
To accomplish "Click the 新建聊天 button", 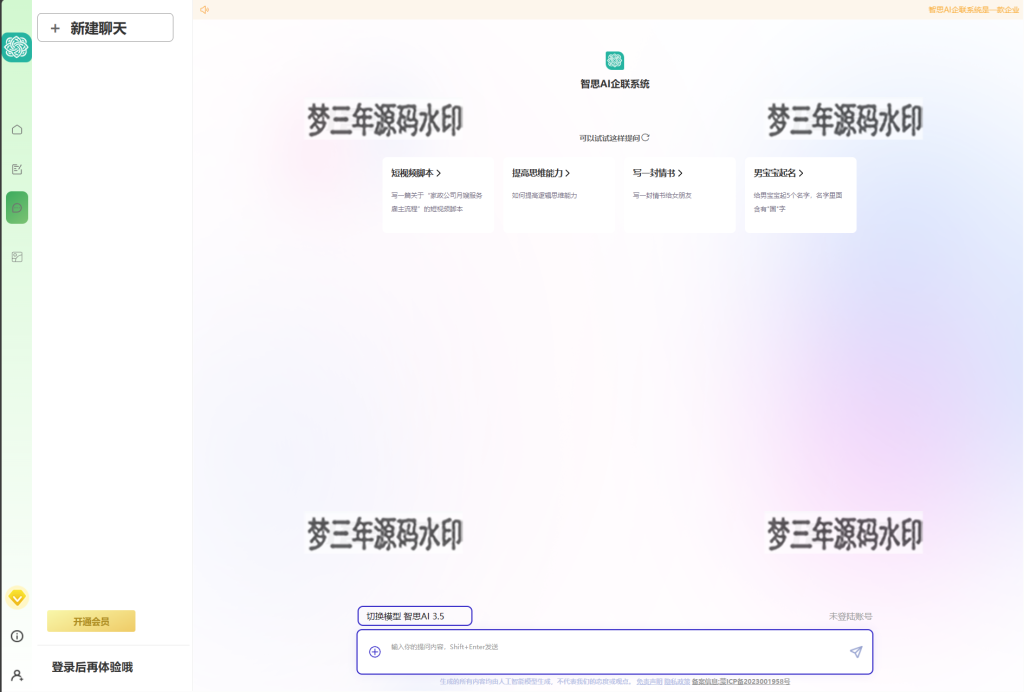I will coord(105,28).
